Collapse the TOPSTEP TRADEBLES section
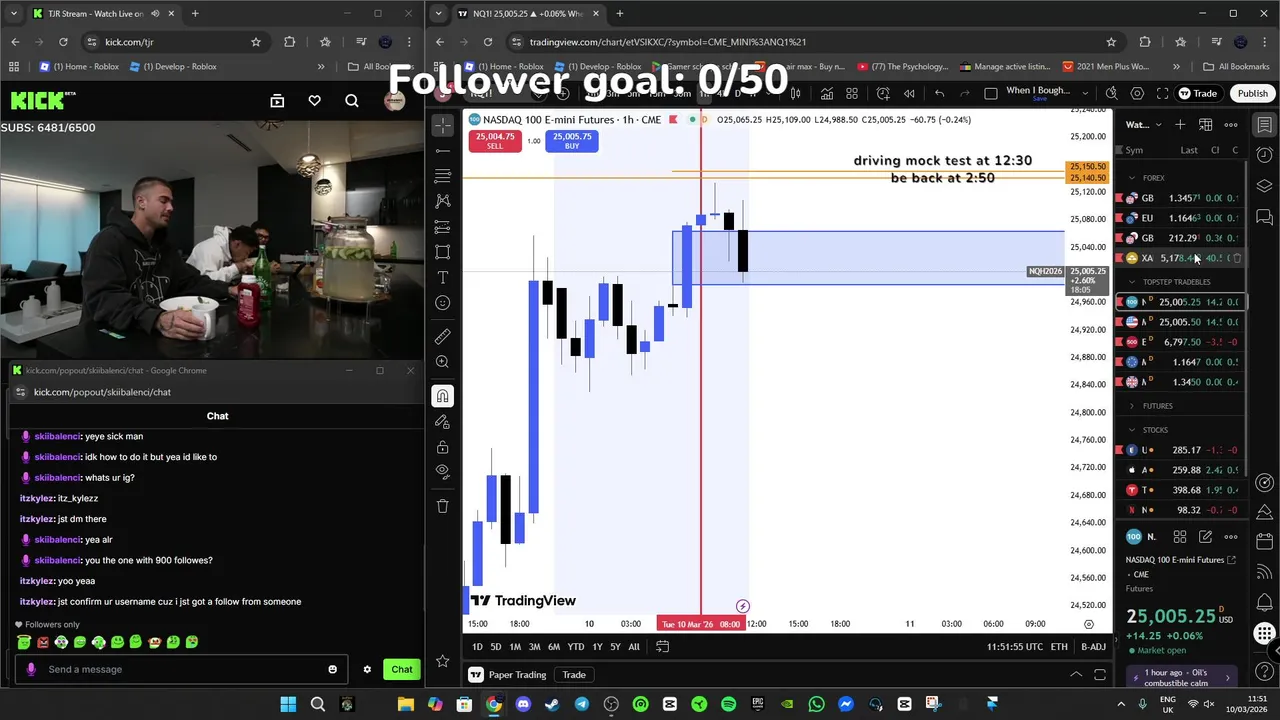1280x720 pixels. pyautogui.click(x=1132, y=282)
